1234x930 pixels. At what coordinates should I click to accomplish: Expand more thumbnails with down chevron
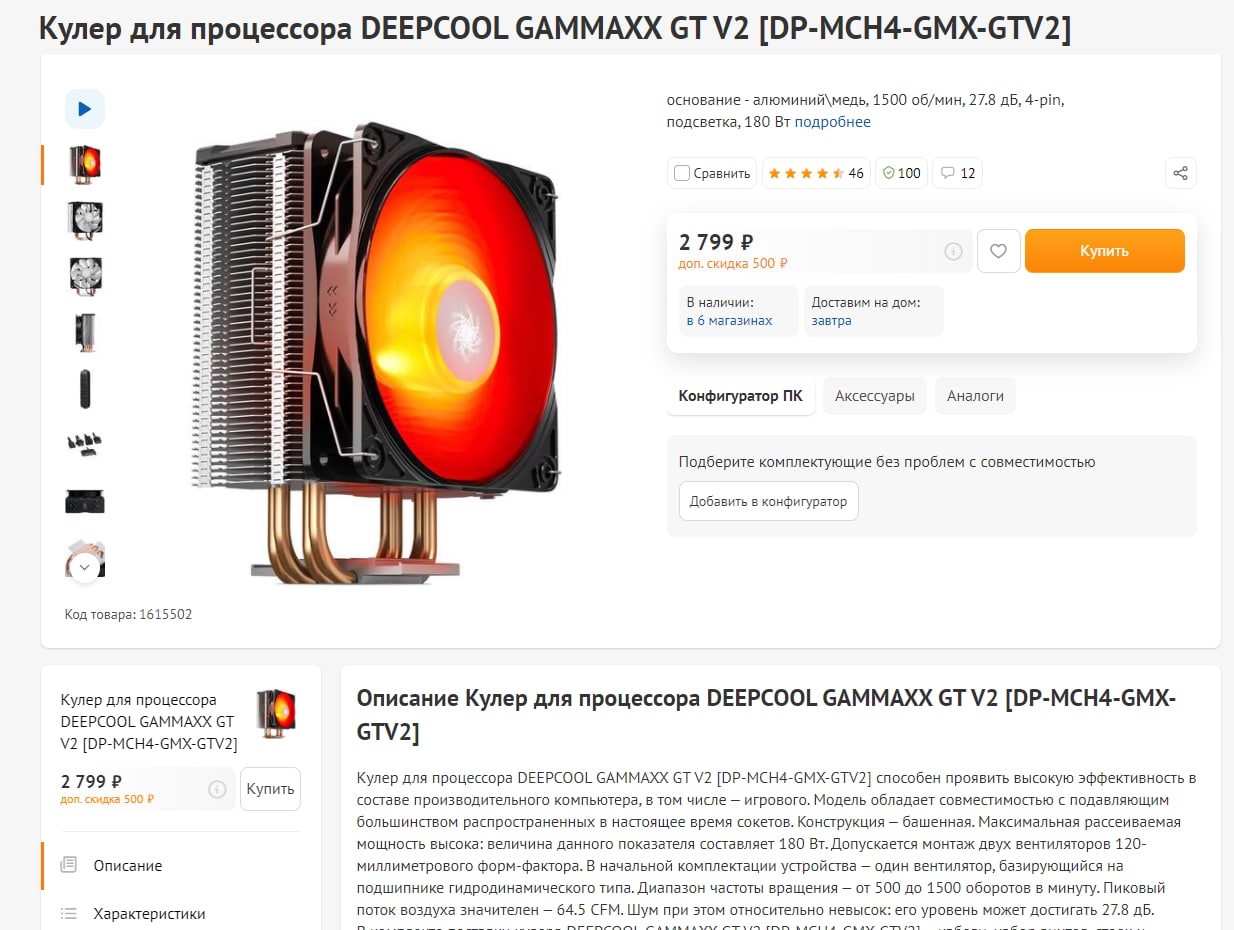pos(85,567)
